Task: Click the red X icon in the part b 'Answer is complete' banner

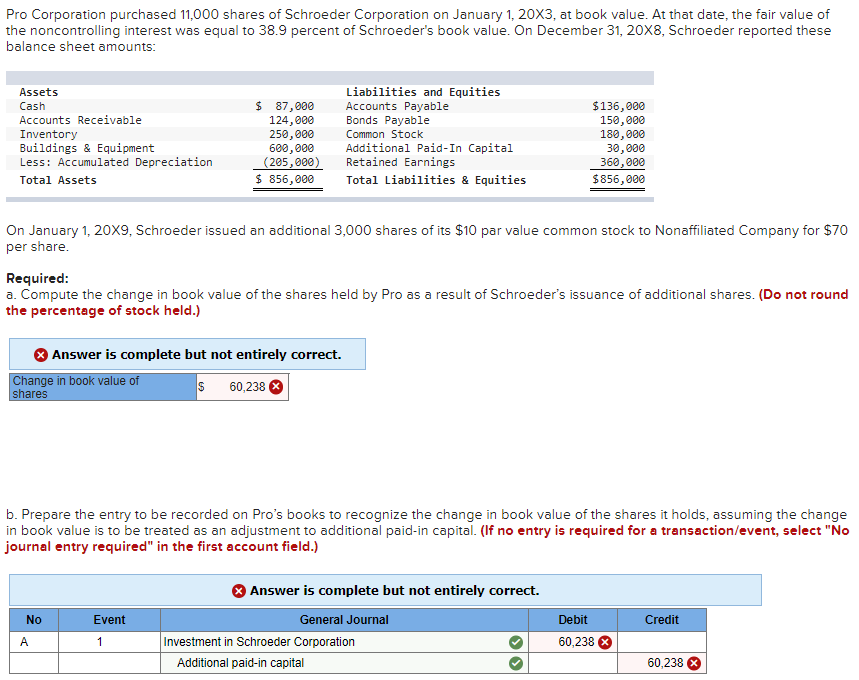Action: [238, 591]
